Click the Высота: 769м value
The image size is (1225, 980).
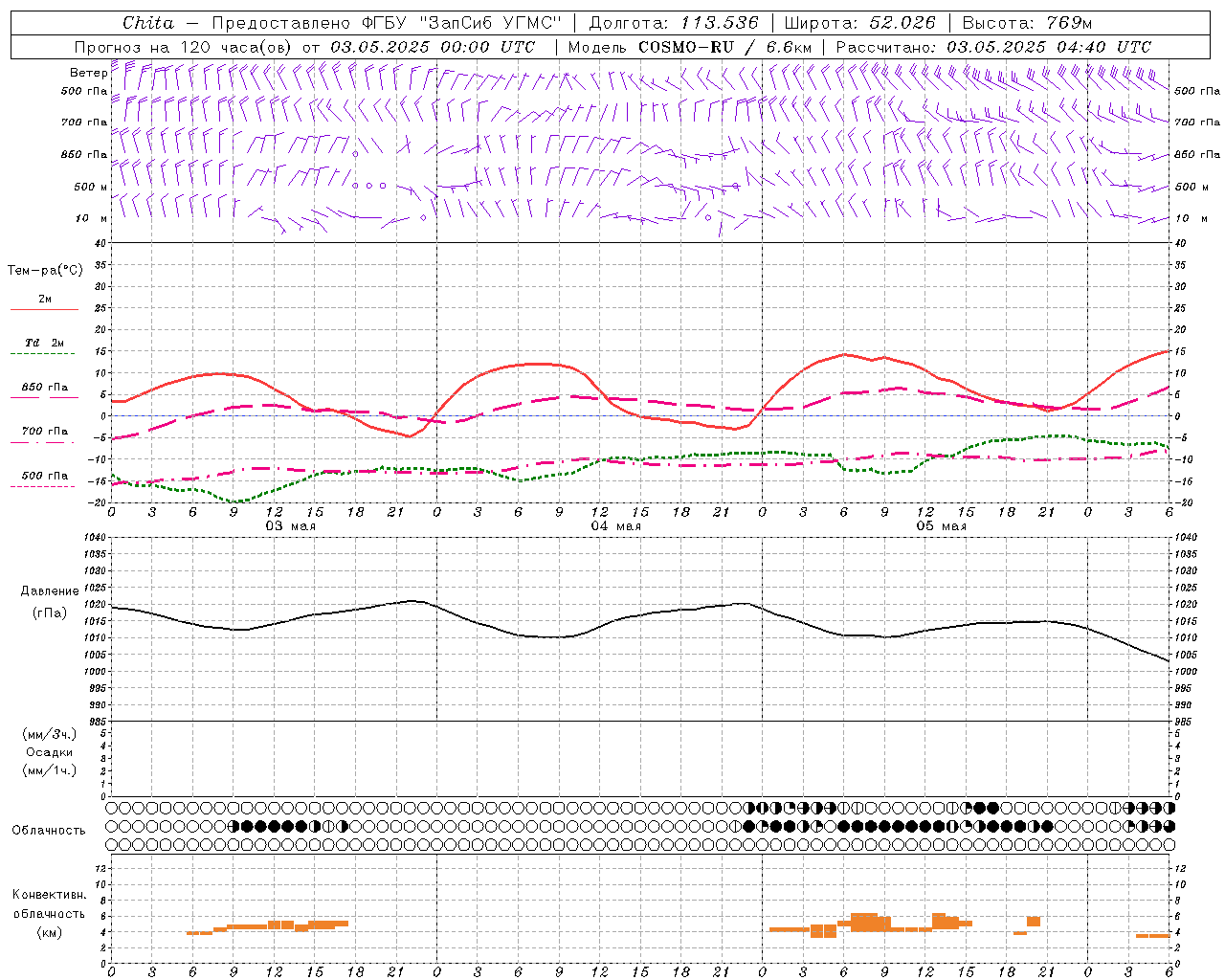[1027, 23]
